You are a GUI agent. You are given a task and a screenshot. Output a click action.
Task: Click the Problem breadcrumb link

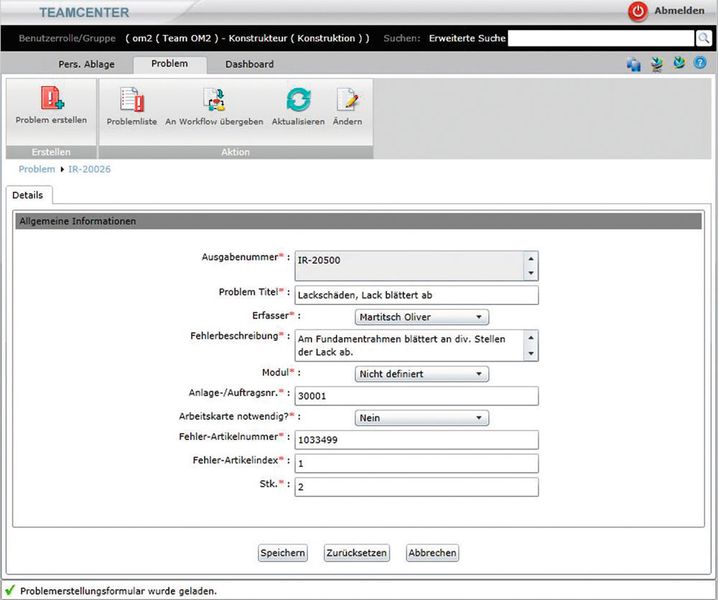(x=36, y=169)
